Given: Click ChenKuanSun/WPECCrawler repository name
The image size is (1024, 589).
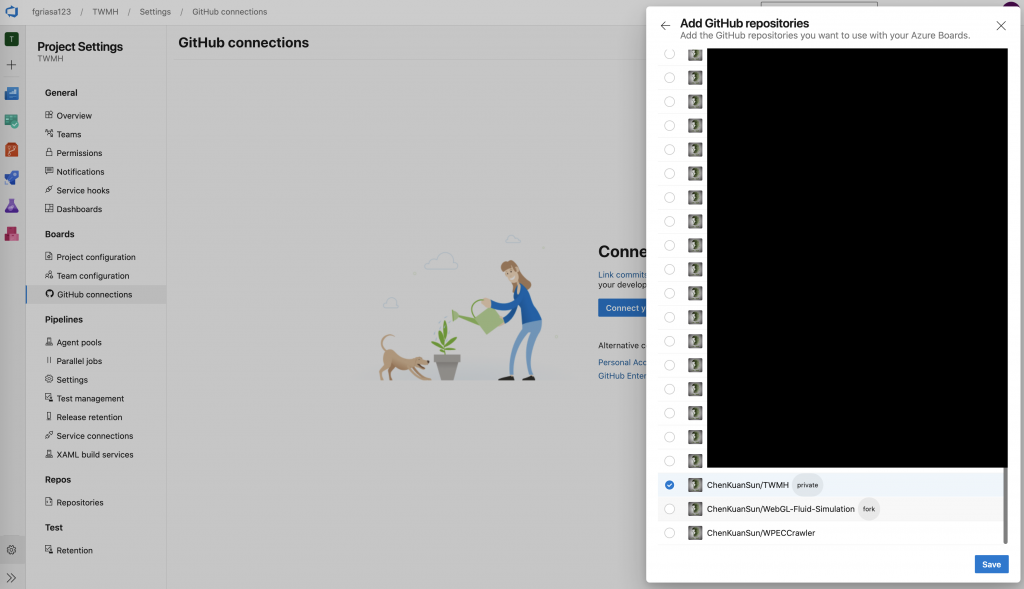Looking at the screenshot, I should pyautogui.click(x=761, y=533).
